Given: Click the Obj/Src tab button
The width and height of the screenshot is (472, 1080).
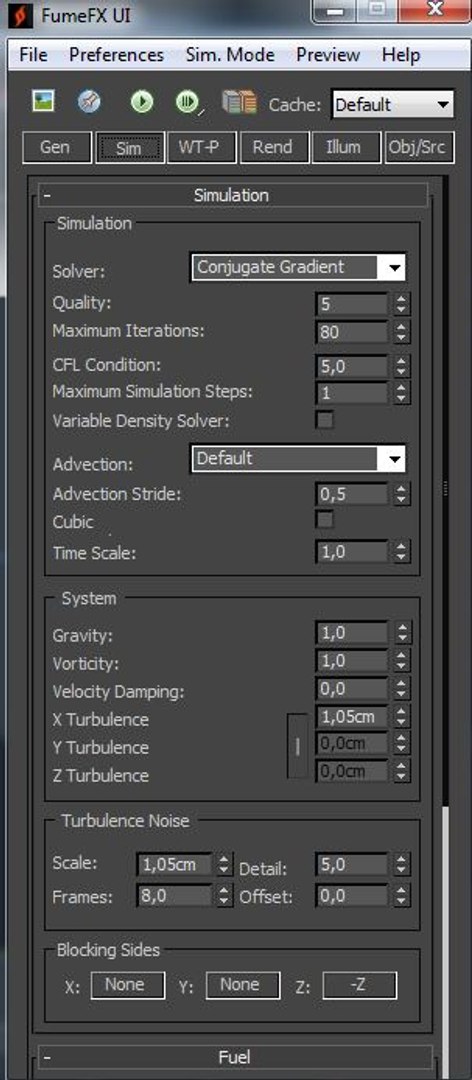Looking at the screenshot, I should click(x=419, y=147).
